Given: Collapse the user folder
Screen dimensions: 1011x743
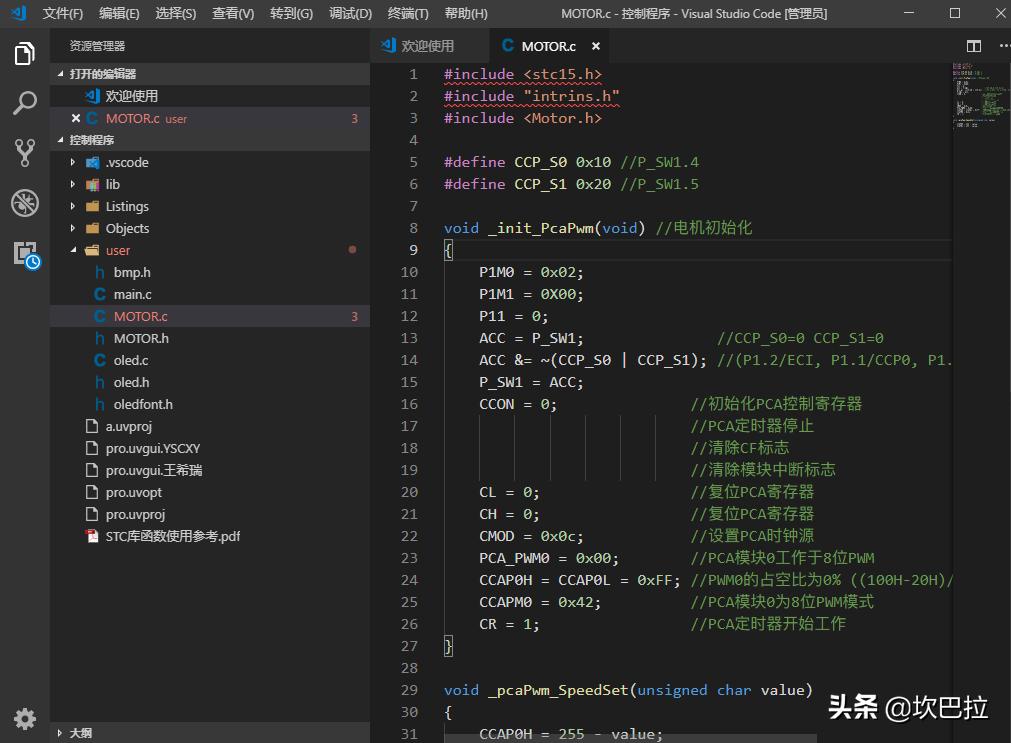Looking at the screenshot, I should click(117, 250).
